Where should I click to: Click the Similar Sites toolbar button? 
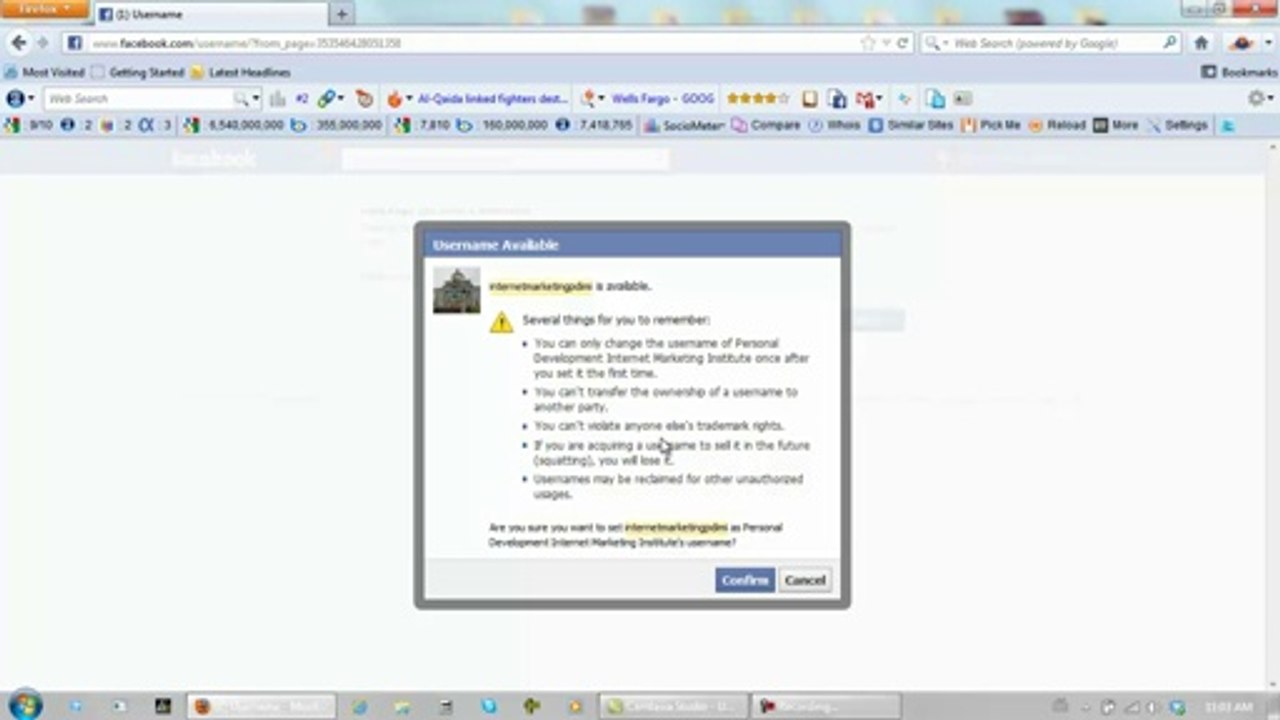click(x=910, y=125)
